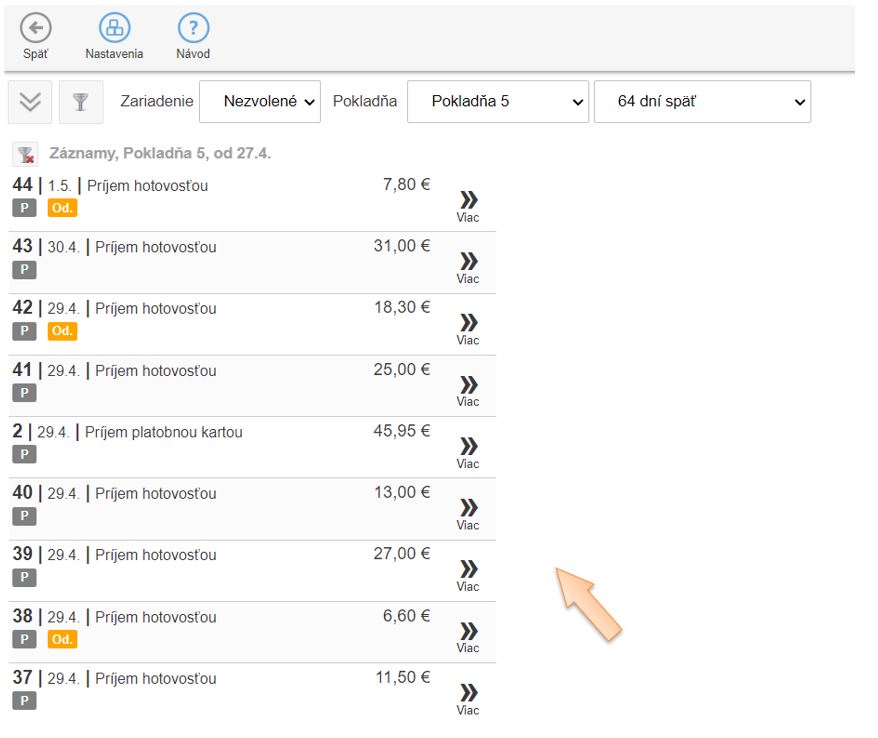Click the grey P badge on record 40
Viewport: 878px width, 738px height.
coord(24,516)
